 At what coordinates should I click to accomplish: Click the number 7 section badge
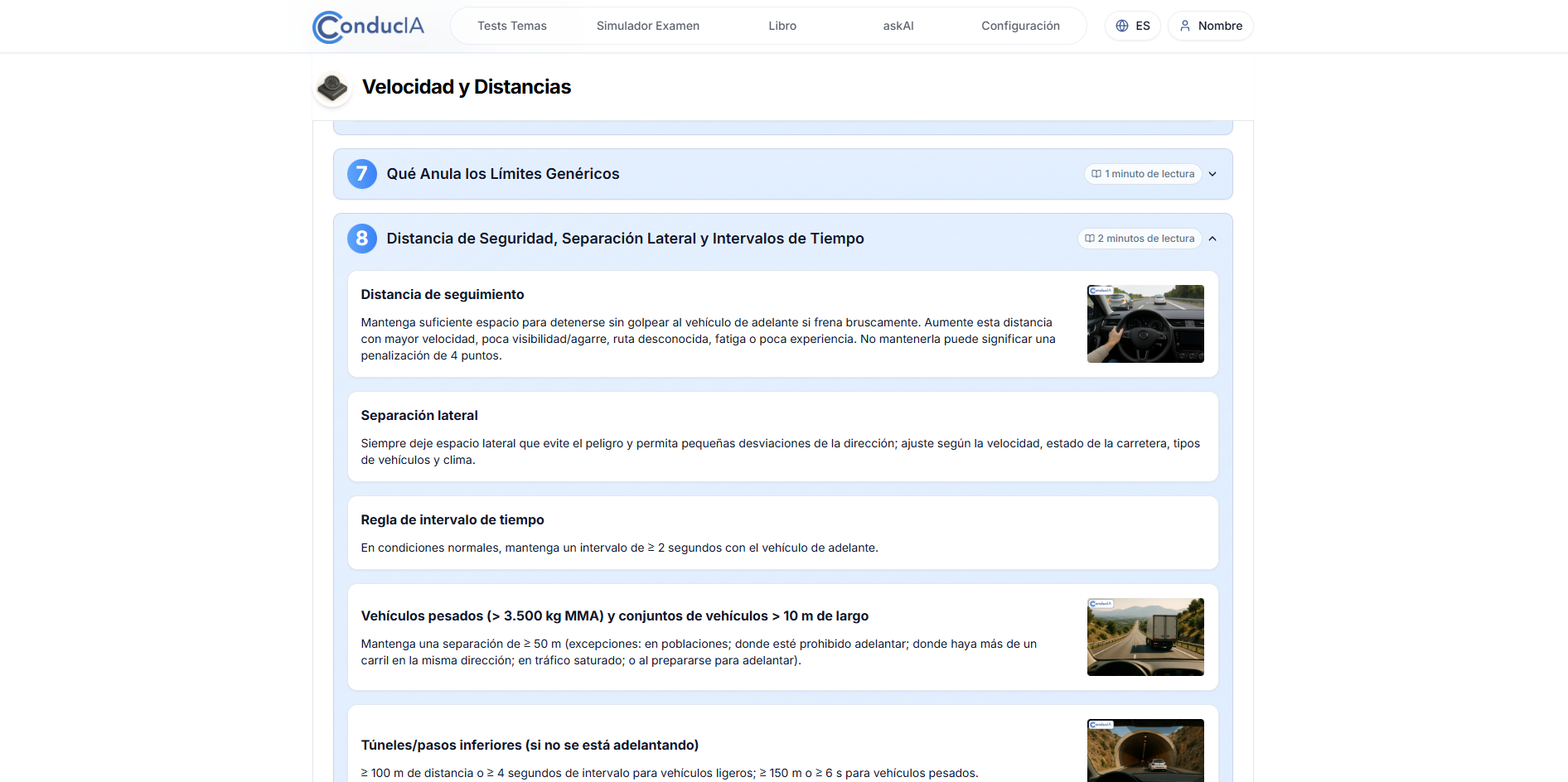[x=361, y=174]
